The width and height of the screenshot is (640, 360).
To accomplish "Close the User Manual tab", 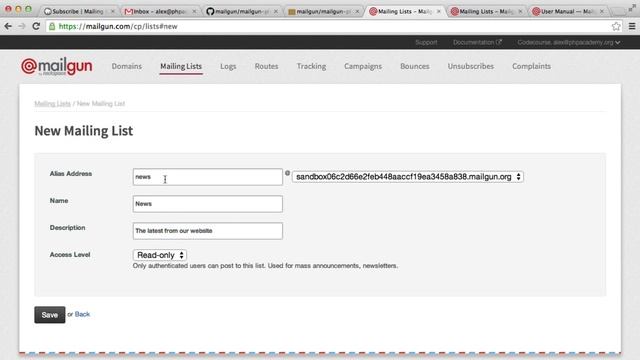I will tap(602, 11).
